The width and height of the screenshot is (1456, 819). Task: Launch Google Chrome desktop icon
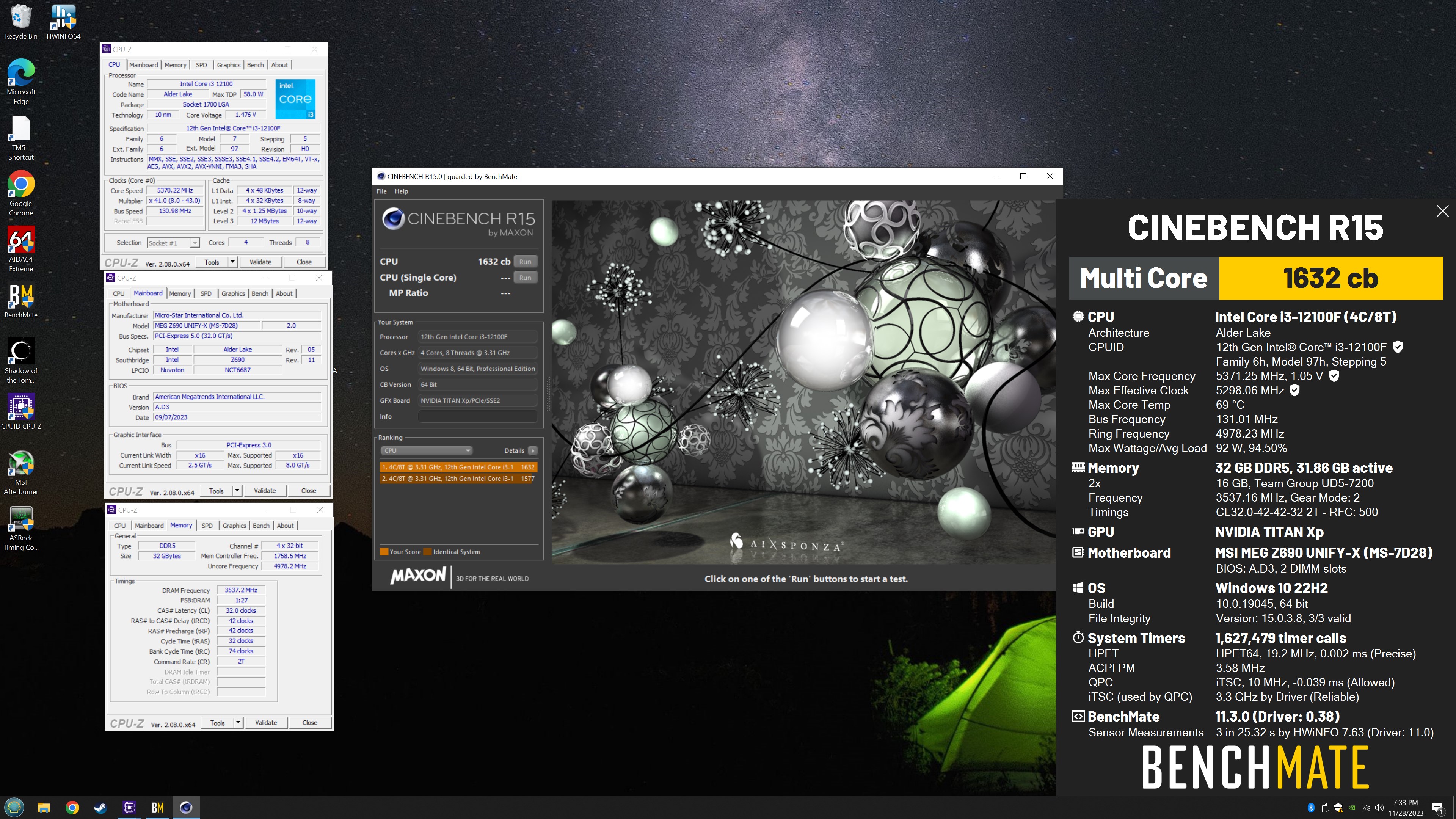pyautogui.click(x=21, y=194)
